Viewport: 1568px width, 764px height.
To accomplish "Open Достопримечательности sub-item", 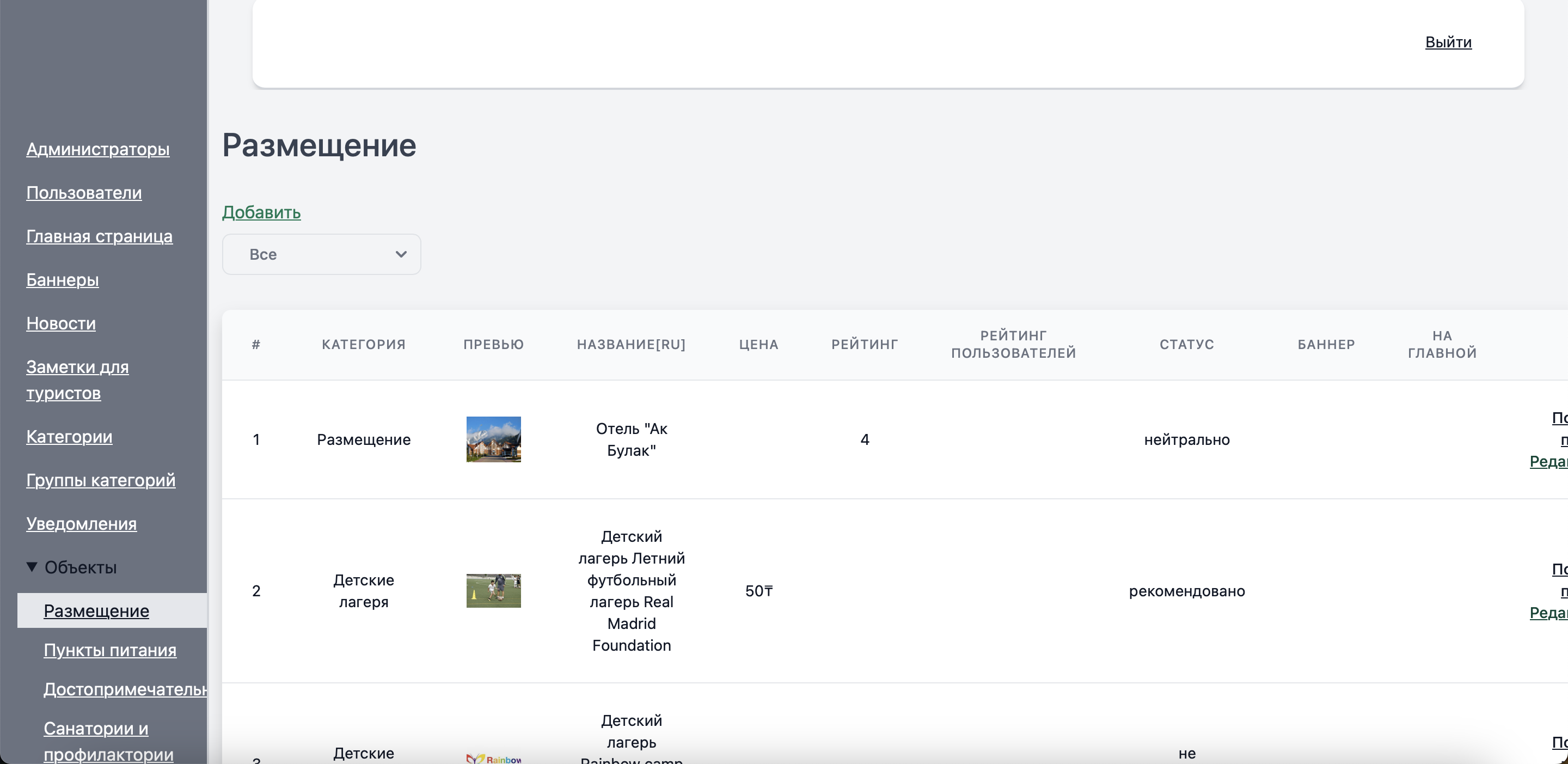I will [x=125, y=689].
